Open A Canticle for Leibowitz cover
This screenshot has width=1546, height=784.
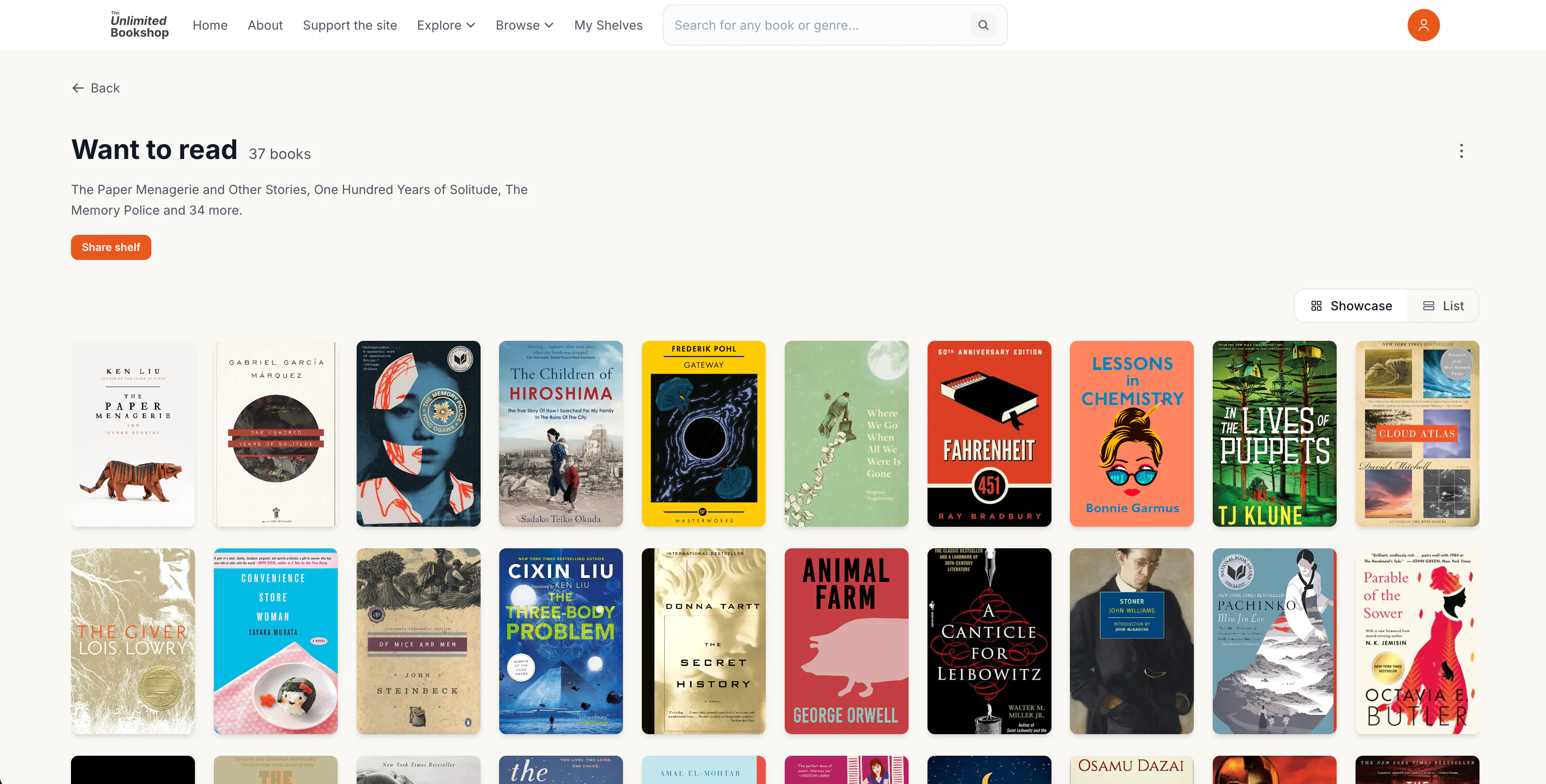click(x=989, y=641)
